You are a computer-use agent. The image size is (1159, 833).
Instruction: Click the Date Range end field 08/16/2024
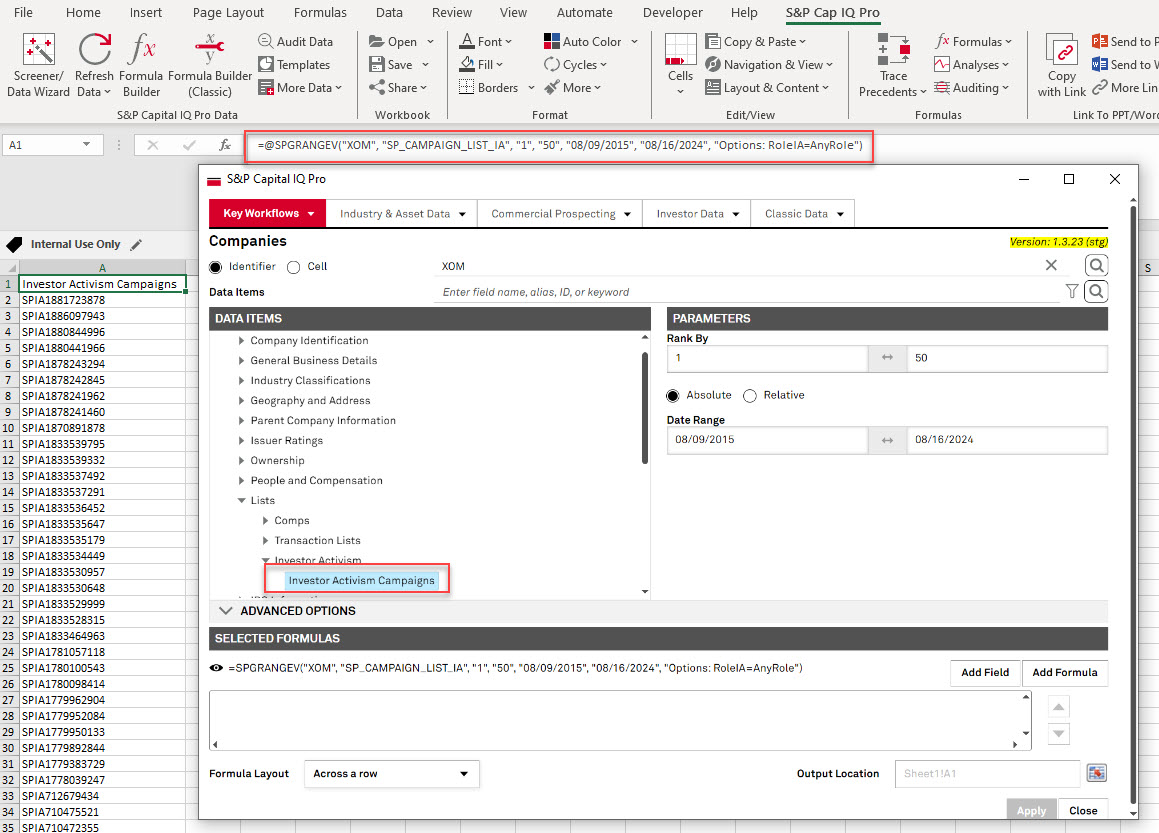pyautogui.click(x=1007, y=439)
